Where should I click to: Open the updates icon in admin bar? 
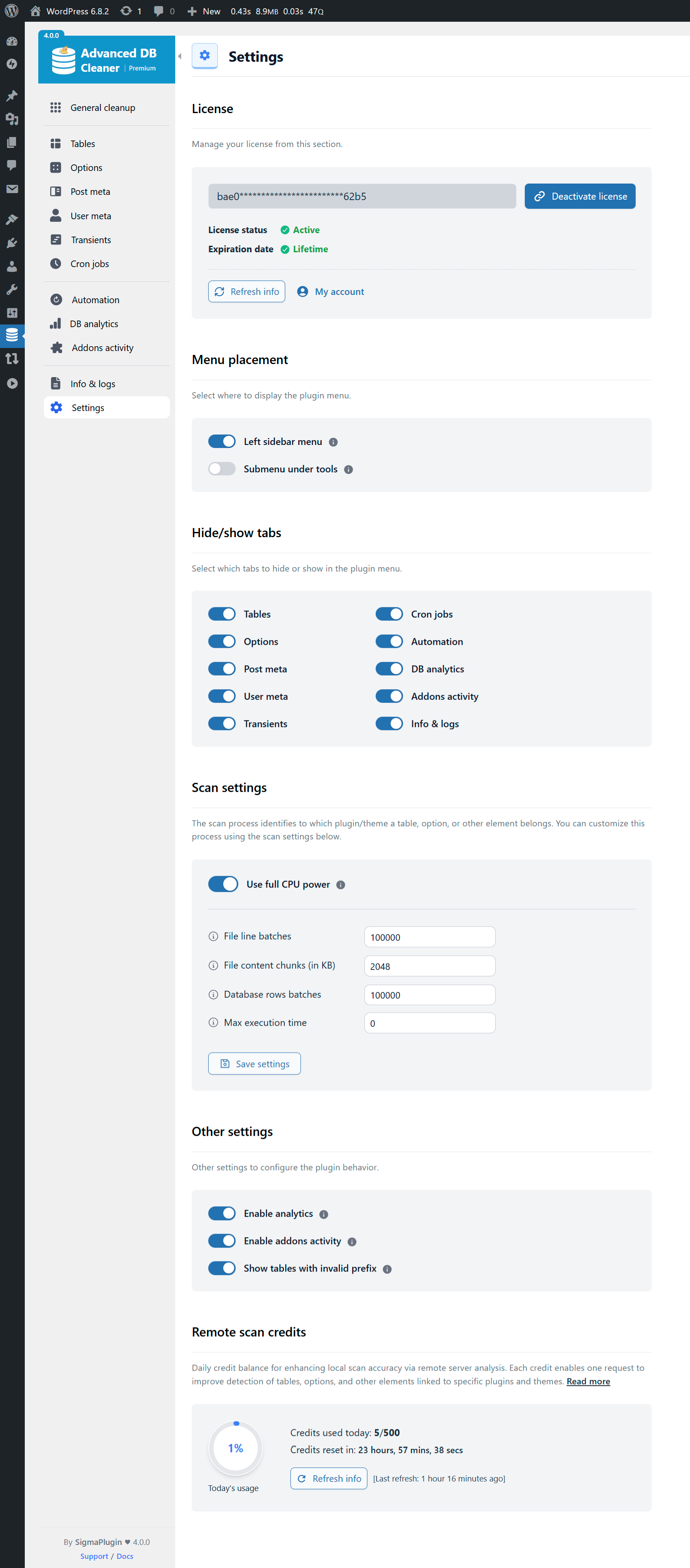131,11
